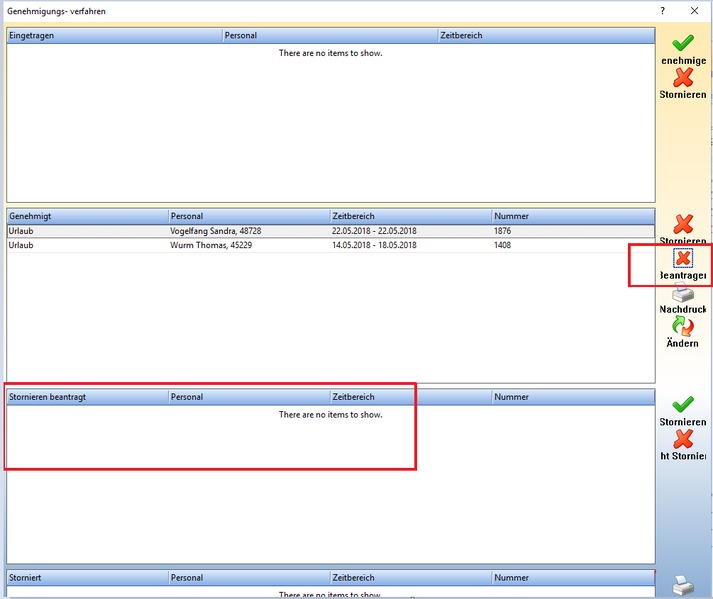Click the Nachdruck printer icon

683,293
